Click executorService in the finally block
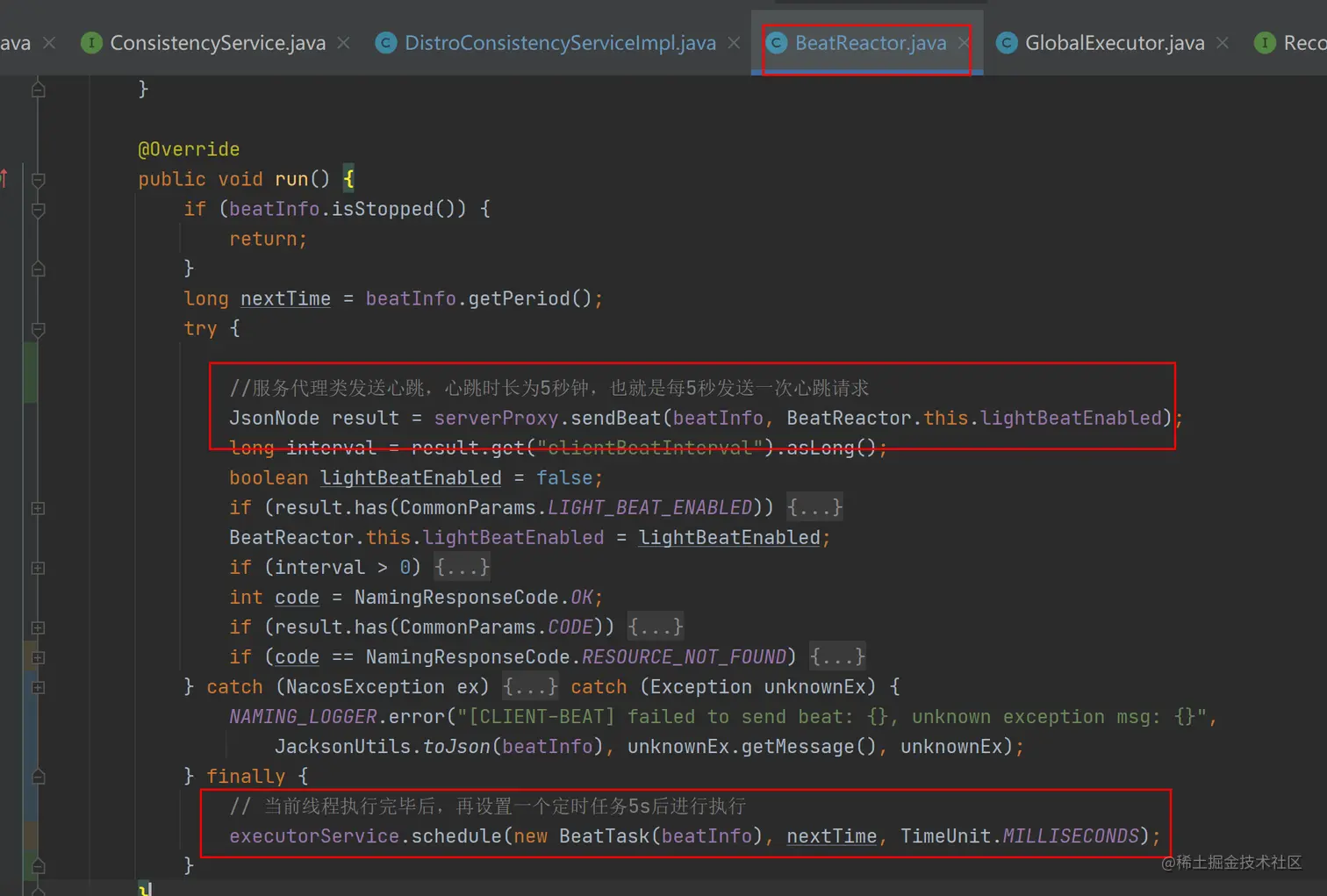This screenshot has width=1327, height=896. tap(314, 835)
